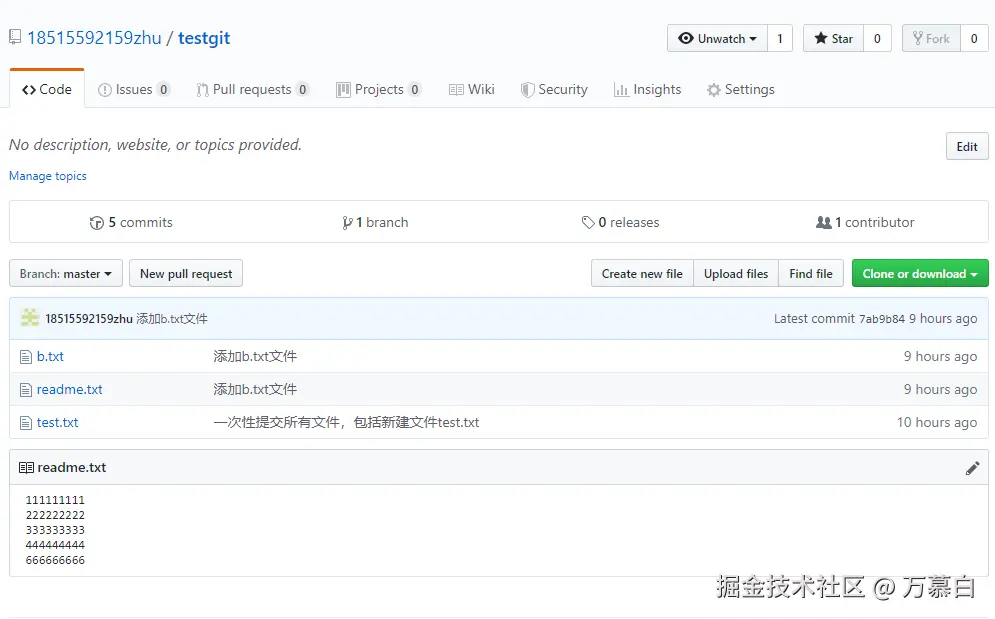Click the readme.txt title in the preview header
The width and height of the screenshot is (995, 619).
click(x=72, y=467)
